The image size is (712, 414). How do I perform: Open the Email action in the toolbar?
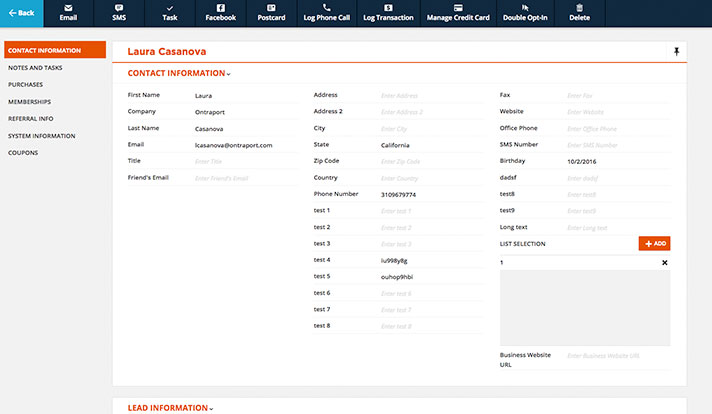tap(68, 13)
